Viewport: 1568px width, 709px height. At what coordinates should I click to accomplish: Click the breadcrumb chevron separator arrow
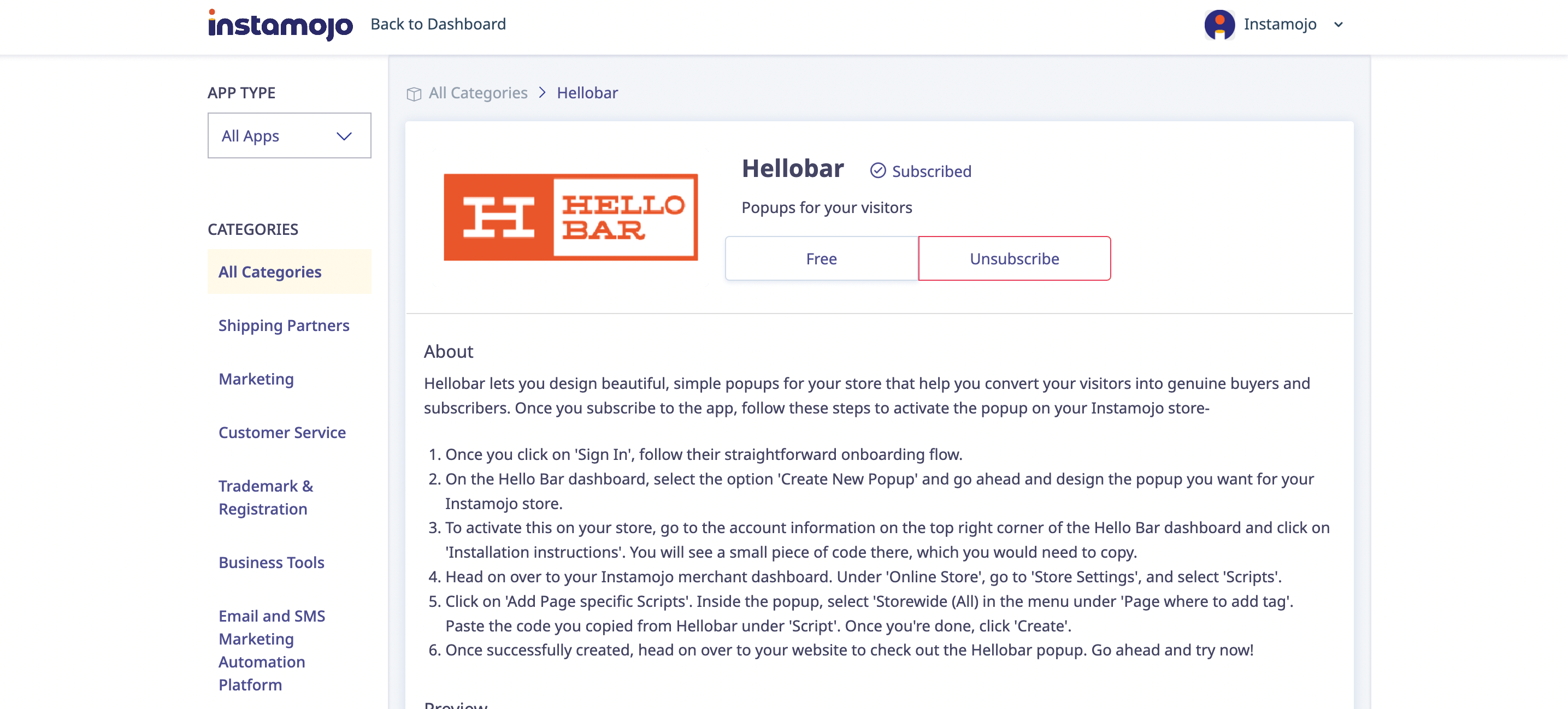(542, 93)
